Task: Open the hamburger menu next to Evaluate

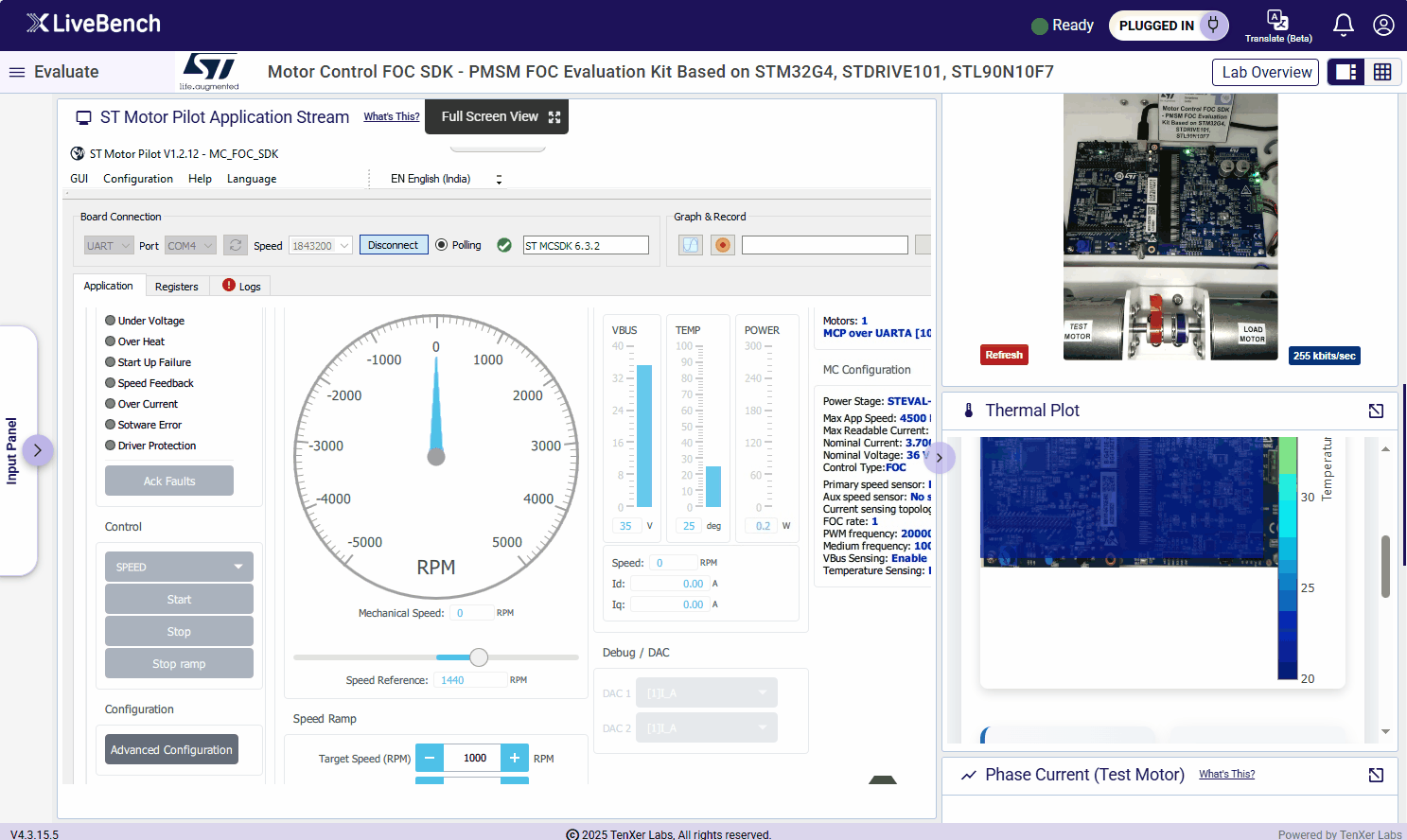Action: pos(17,72)
